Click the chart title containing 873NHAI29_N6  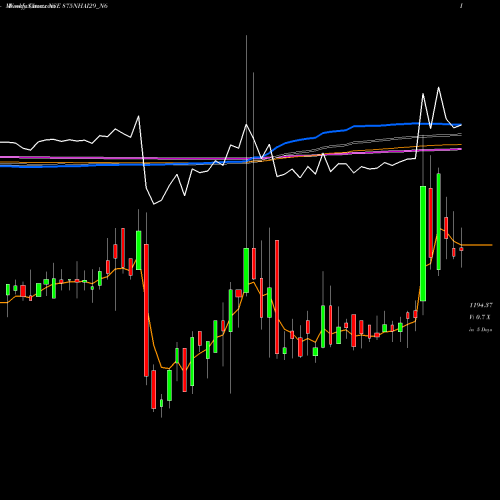pyautogui.click(x=57, y=6)
